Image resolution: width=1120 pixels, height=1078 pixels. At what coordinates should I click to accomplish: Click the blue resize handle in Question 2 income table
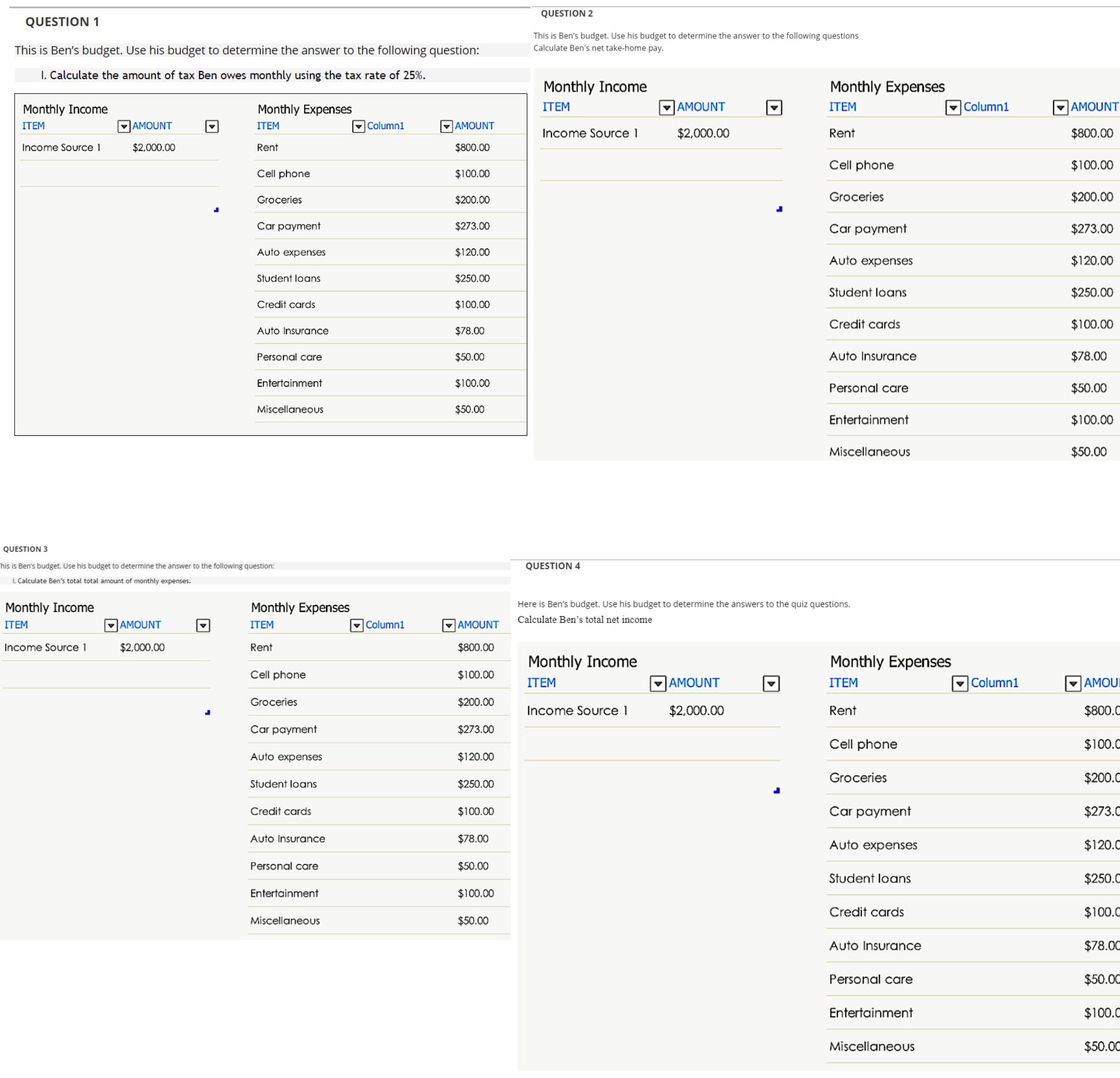[779, 209]
